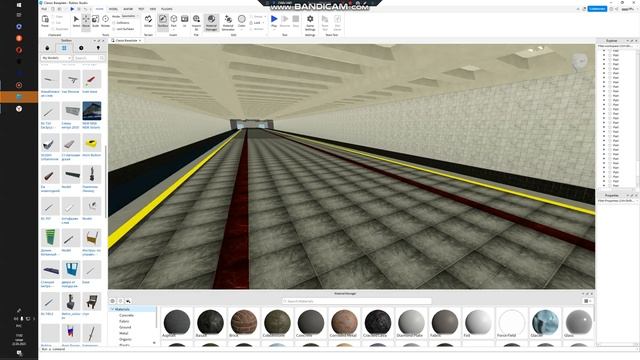Open Material Manager view-type dropdown
This screenshot has height=360, width=640.
pos(588,301)
